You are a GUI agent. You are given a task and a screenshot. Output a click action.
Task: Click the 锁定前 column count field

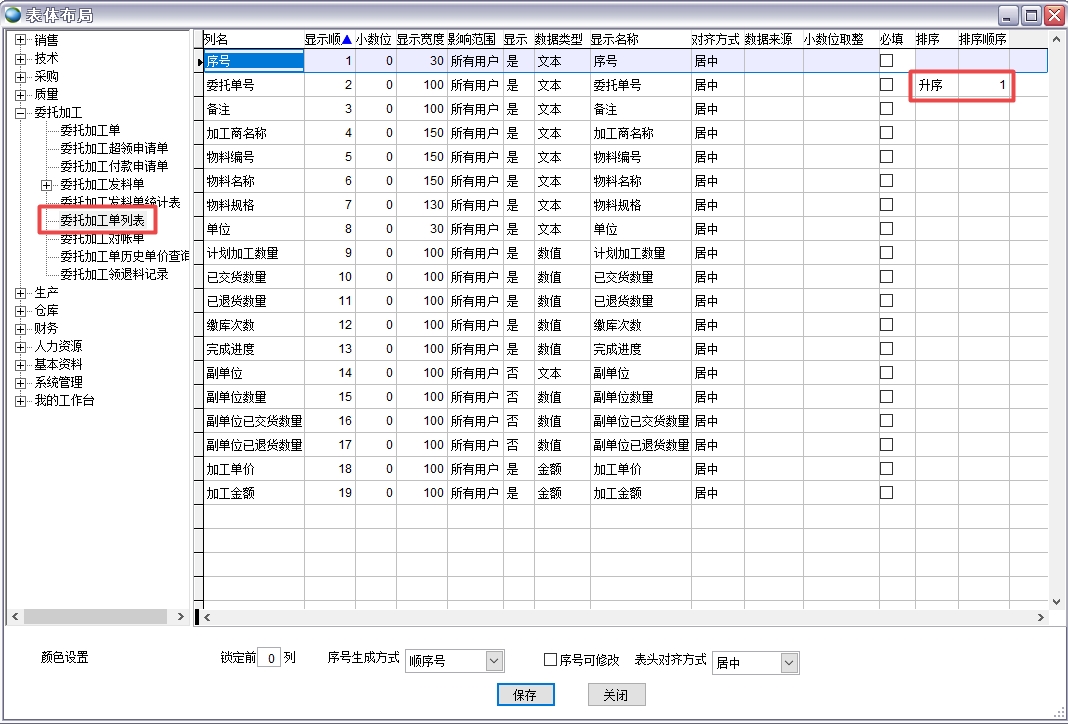[x=269, y=658]
